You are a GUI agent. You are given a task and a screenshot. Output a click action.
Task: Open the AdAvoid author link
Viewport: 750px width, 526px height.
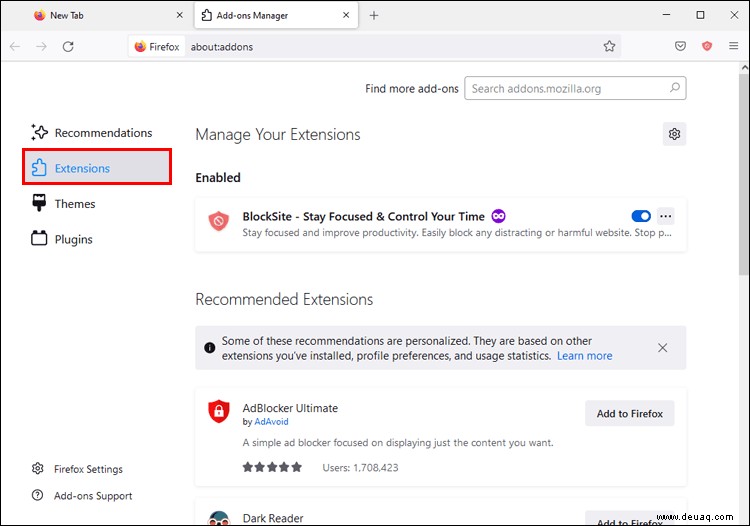[271, 422]
